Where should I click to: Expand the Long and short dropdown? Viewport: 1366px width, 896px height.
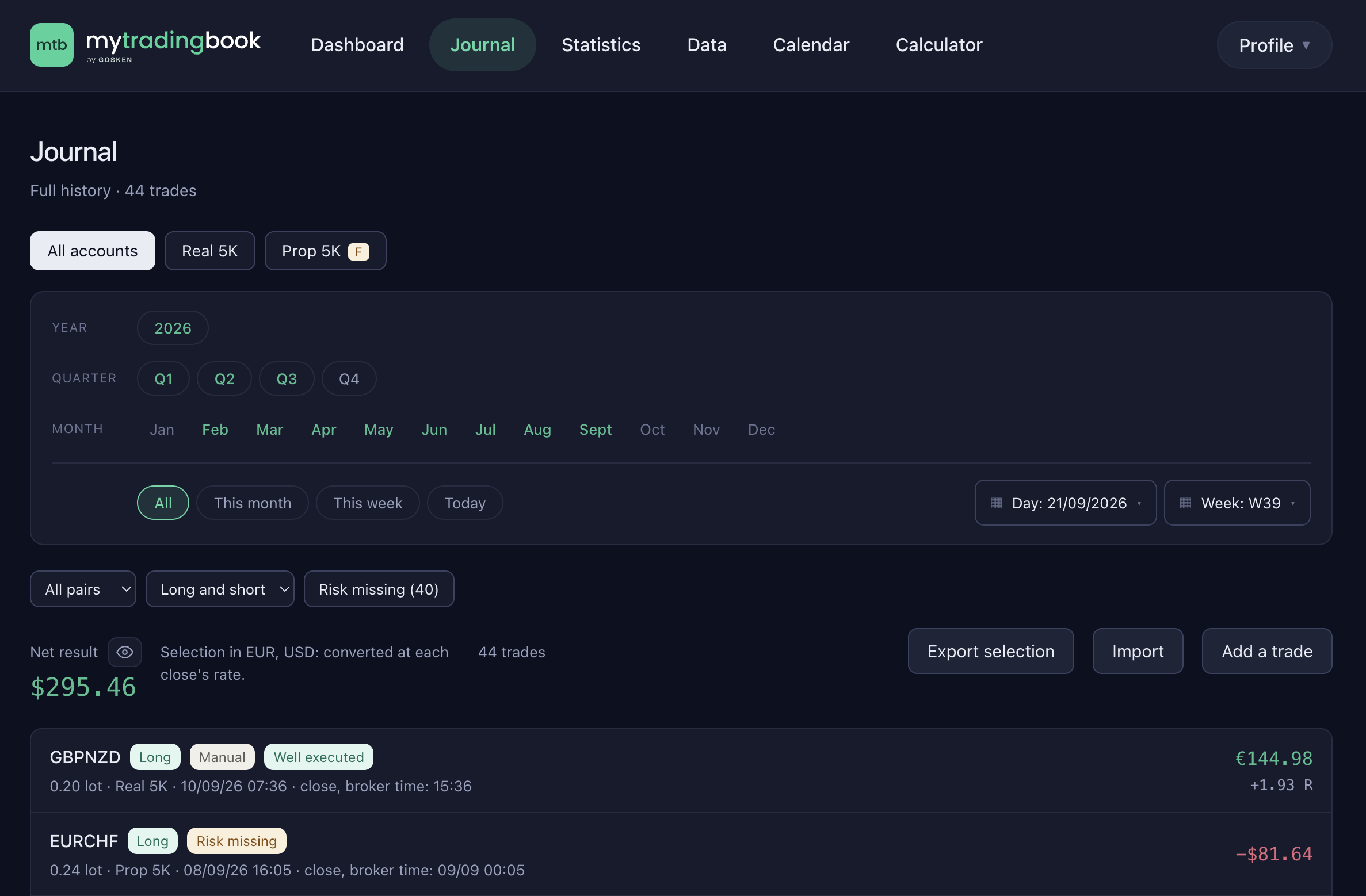(220, 589)
